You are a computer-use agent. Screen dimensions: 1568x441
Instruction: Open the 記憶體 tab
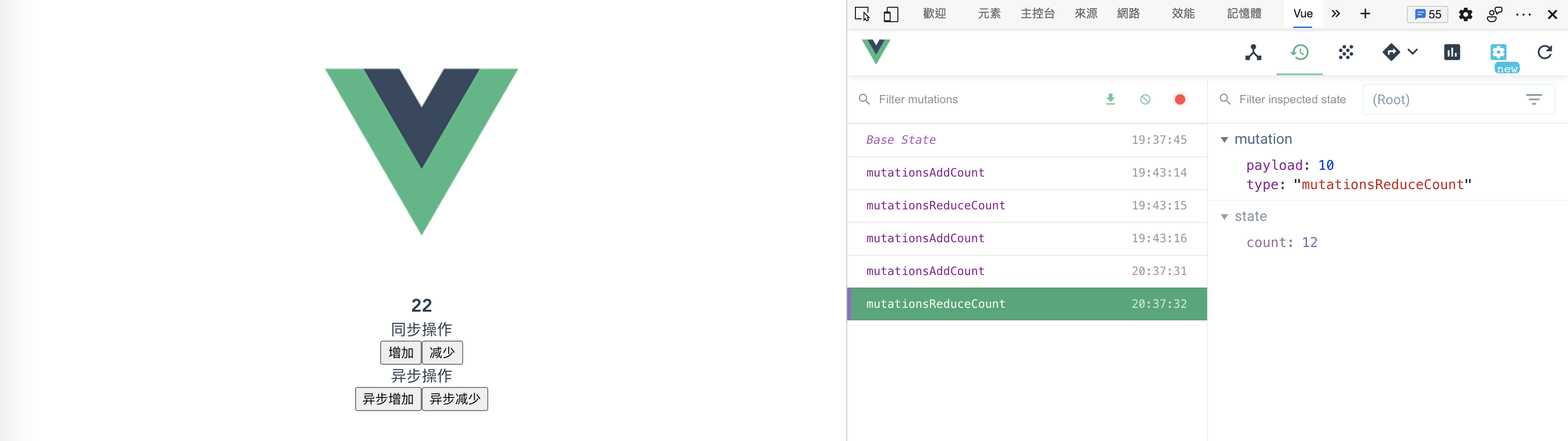[1244, 14]
